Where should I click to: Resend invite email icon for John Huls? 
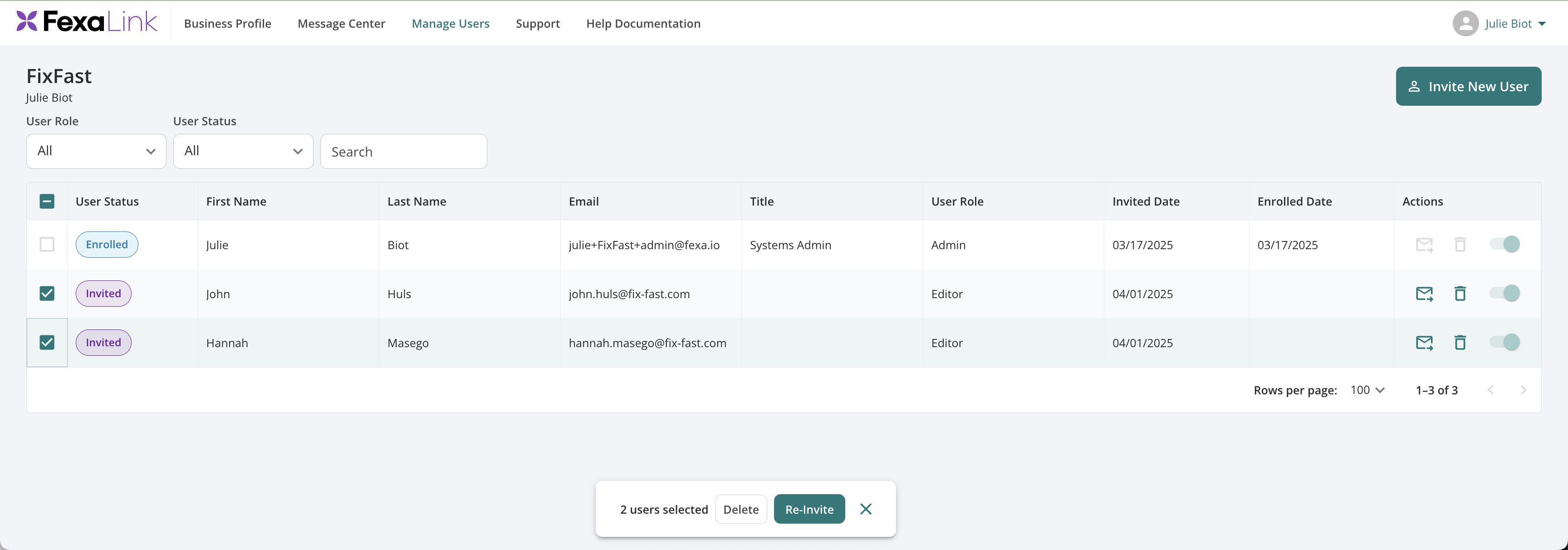(1424, 294)
